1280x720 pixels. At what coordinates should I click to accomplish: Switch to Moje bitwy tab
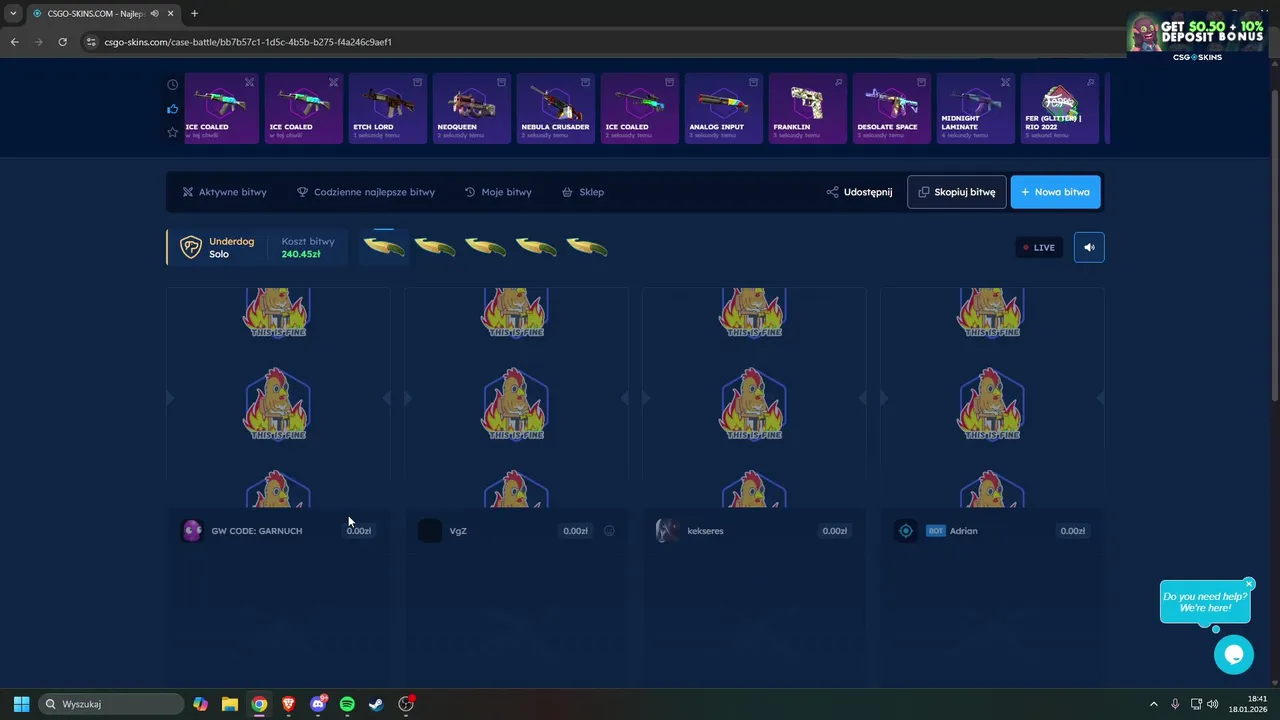(x=498, y=192)
